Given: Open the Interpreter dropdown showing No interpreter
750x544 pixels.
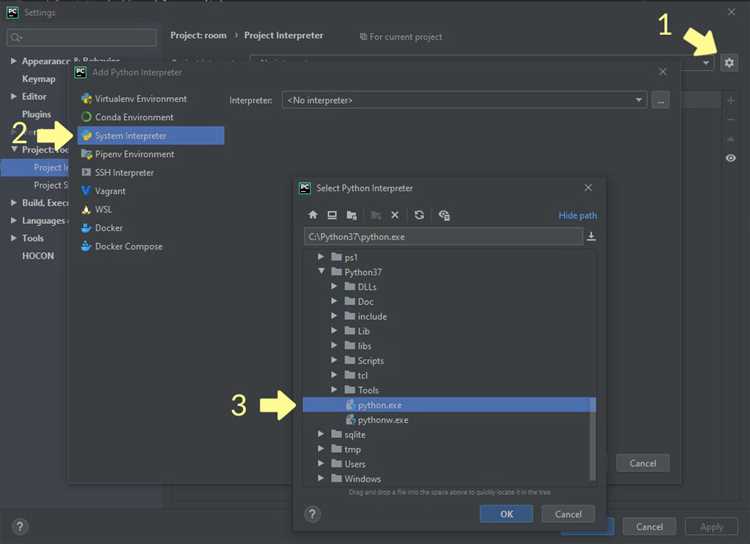Looking at the screenshot, I should [464, 100].
